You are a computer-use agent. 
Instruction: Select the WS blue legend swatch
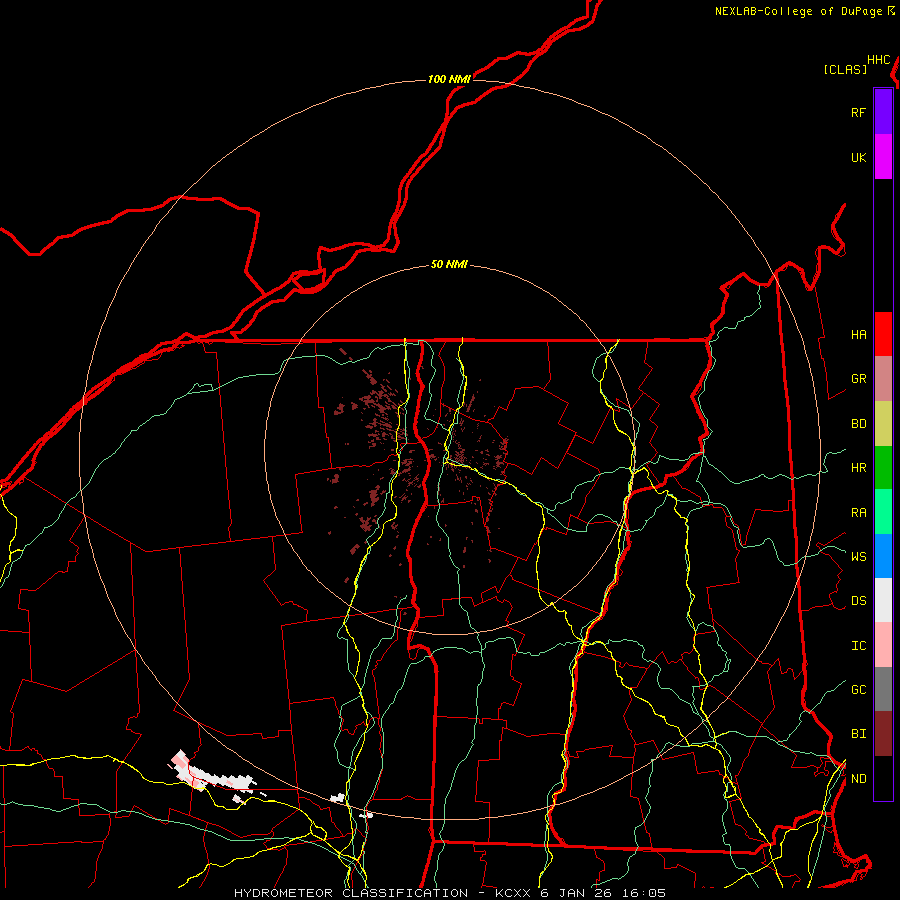(883, 556)
